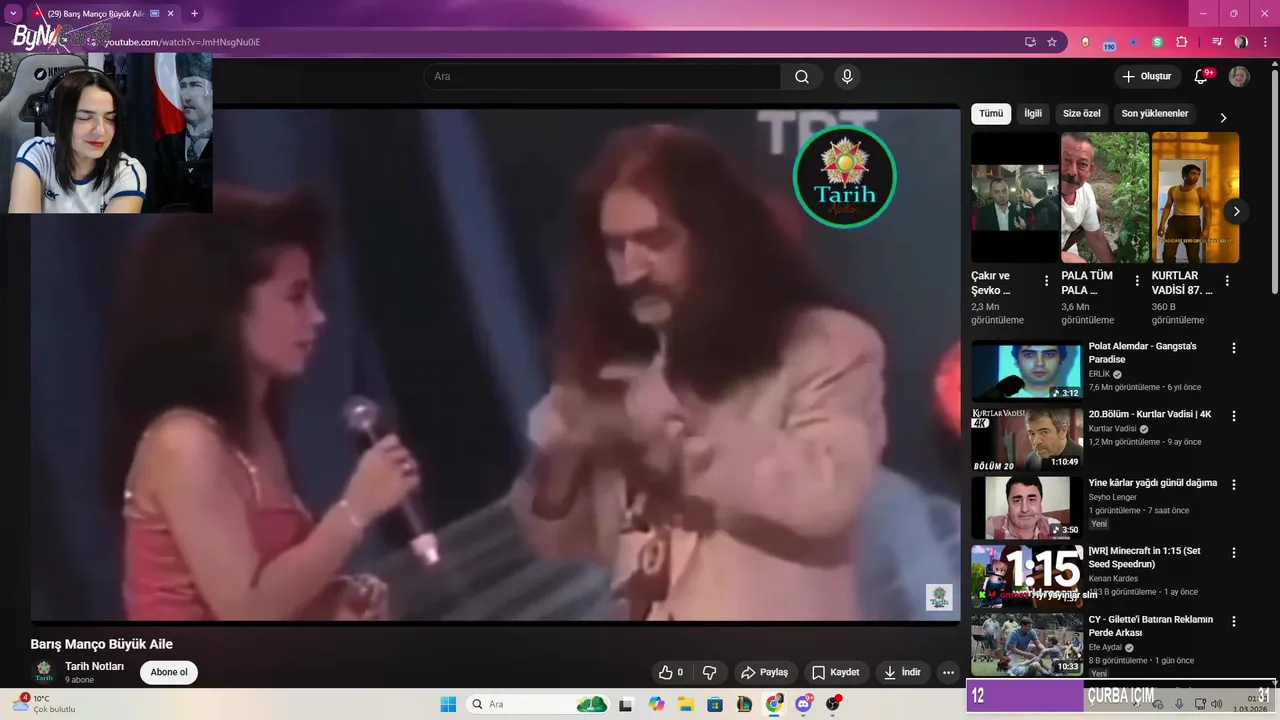Open the tab search dropdown arrow
Screen dimensions: 1280x720
[13, 13]
